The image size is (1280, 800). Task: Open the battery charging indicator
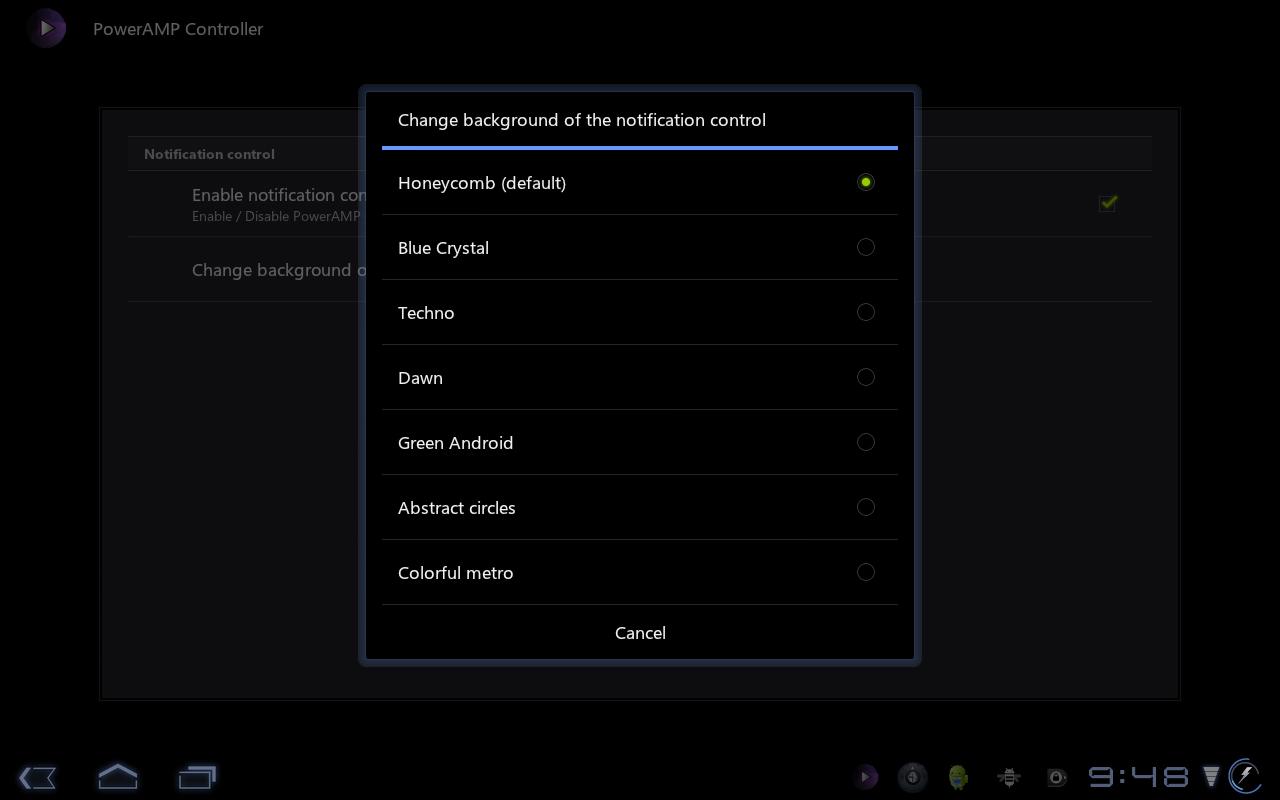pos(1245,776)
